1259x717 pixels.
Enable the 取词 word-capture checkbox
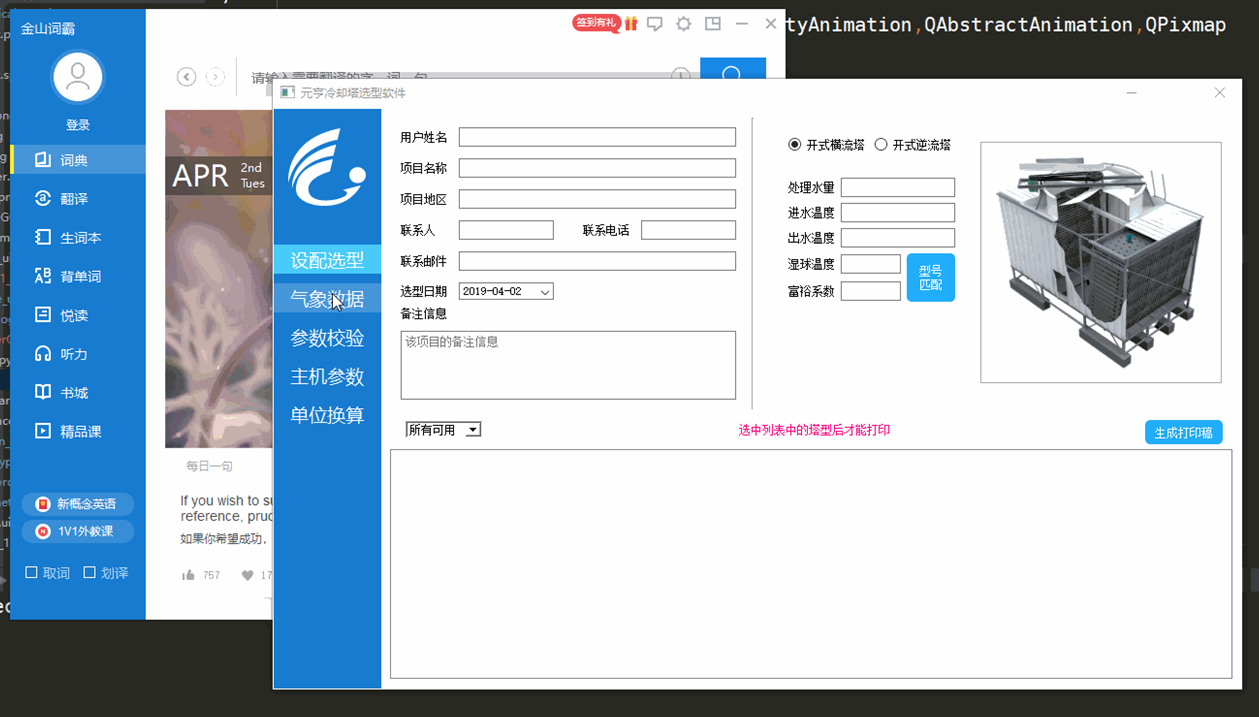click(x=30, y=572)
